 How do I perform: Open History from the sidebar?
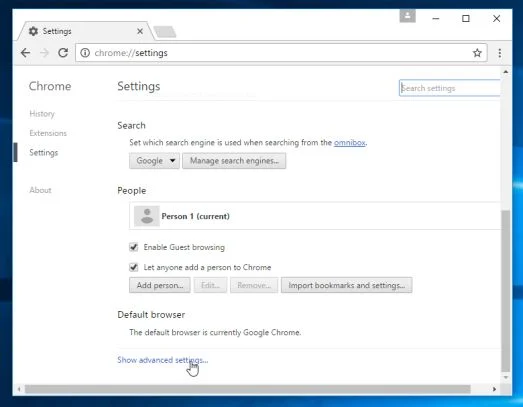tap(42, 114)
